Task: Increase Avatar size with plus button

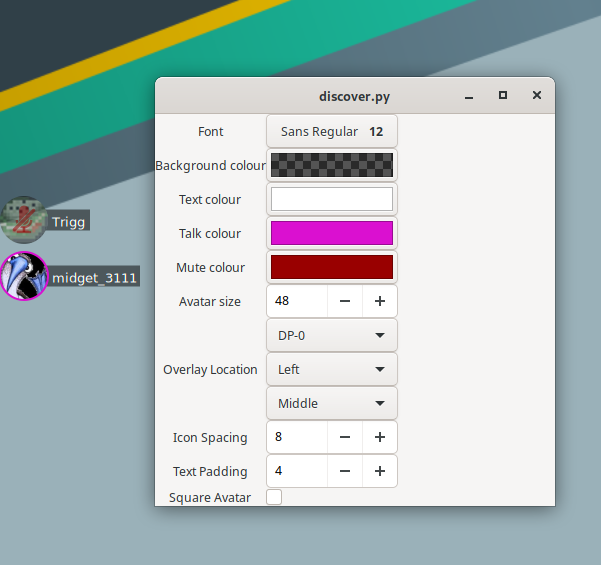Action: coord(380,301)
